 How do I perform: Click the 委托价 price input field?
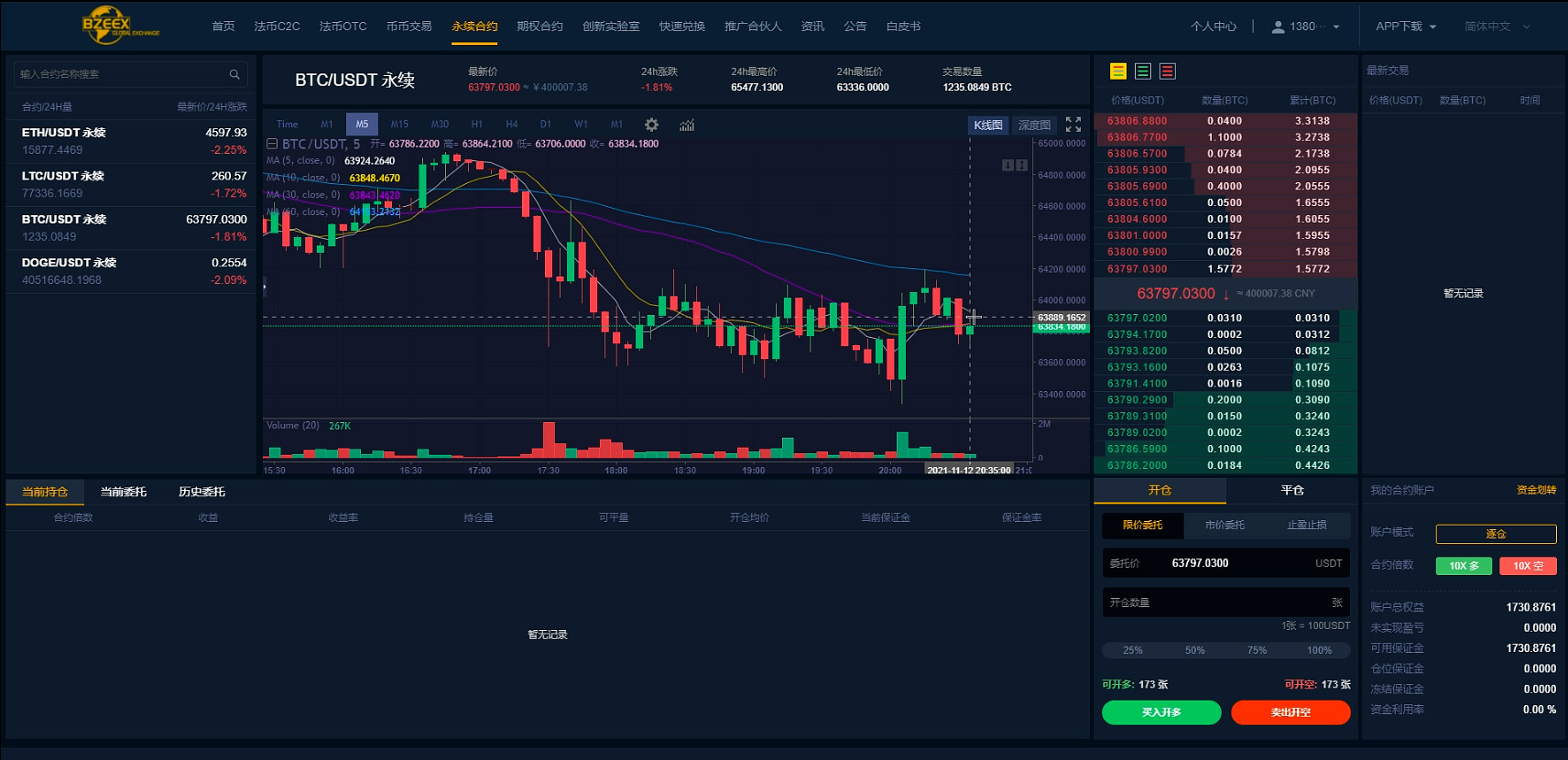[x=1226, y=563]
